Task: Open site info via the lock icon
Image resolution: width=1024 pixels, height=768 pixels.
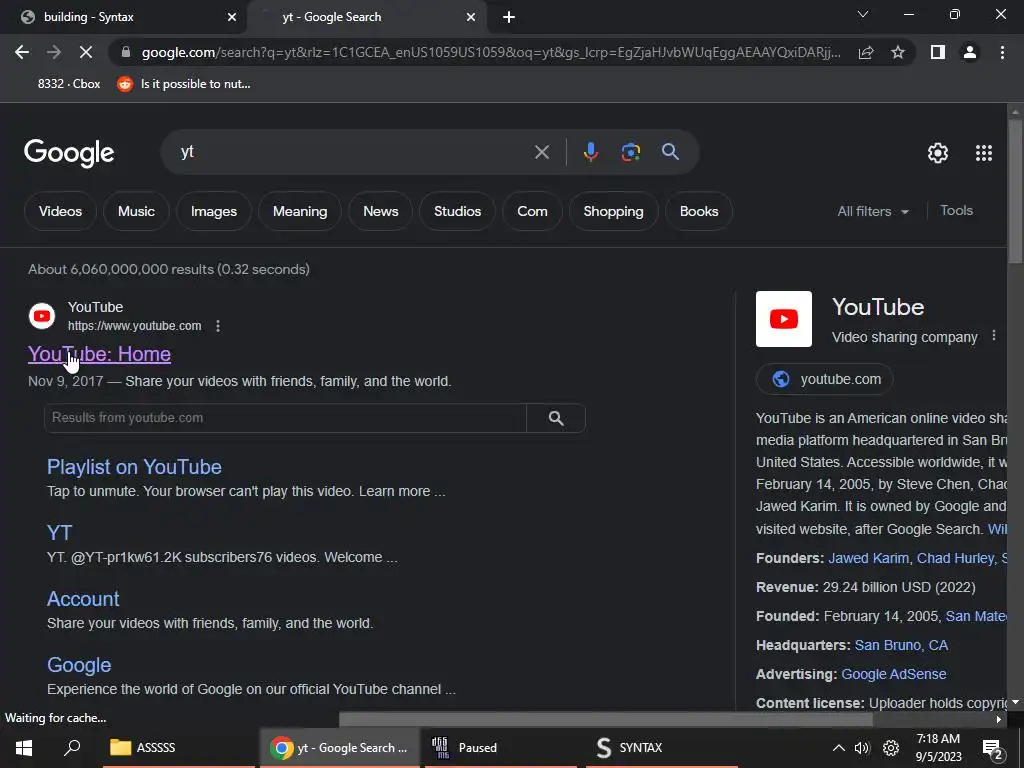Action: [x=126, y=52]
